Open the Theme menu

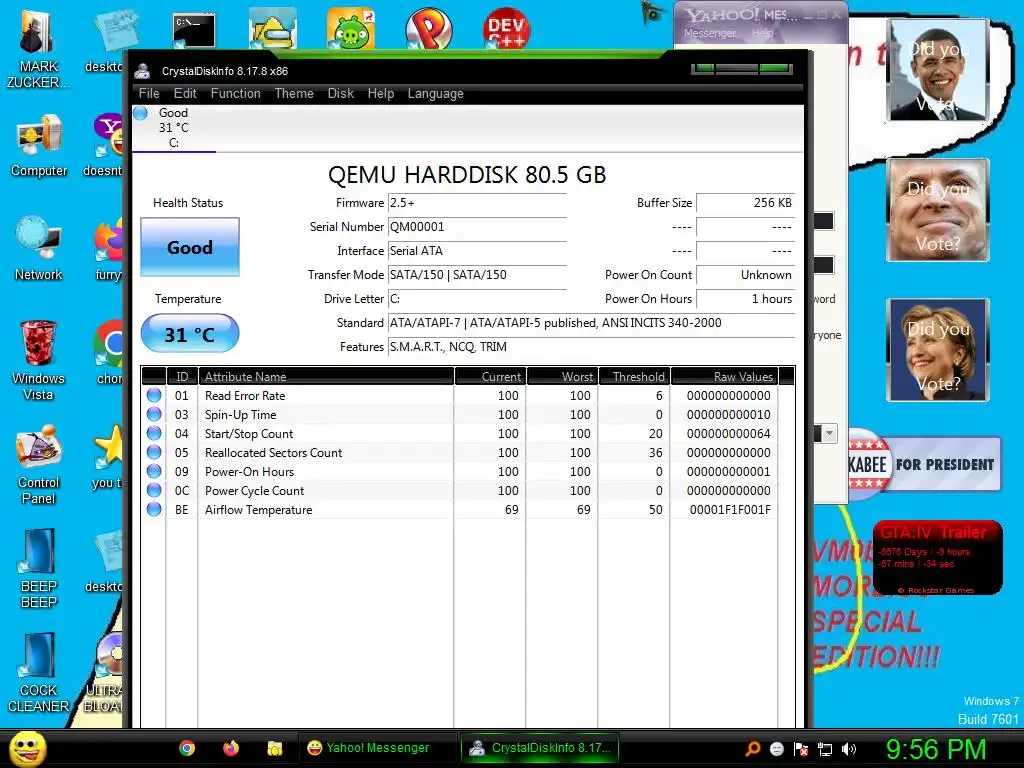[294, 93]
